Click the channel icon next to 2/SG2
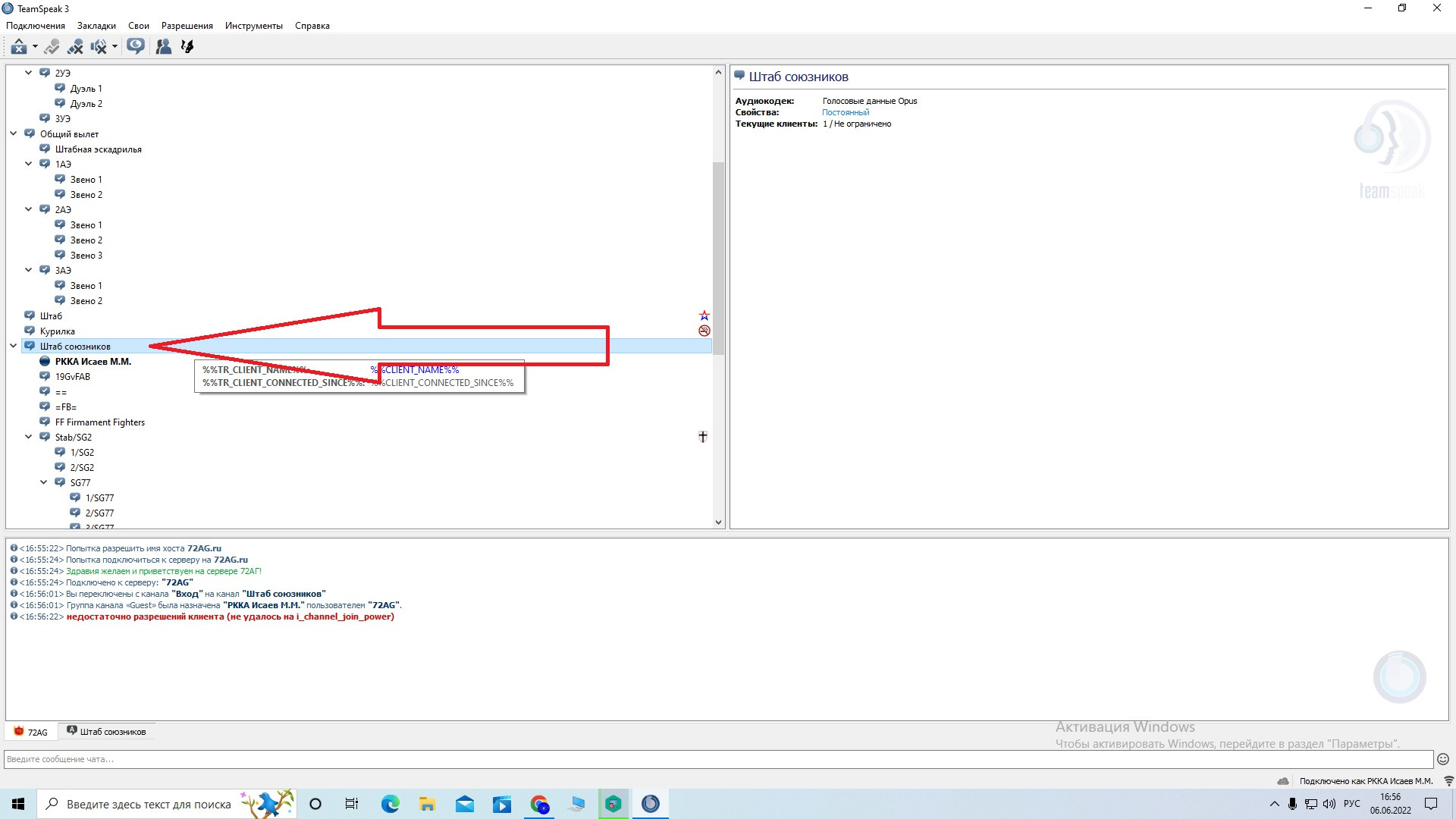The image size is (1456, 819). point(60,467)
